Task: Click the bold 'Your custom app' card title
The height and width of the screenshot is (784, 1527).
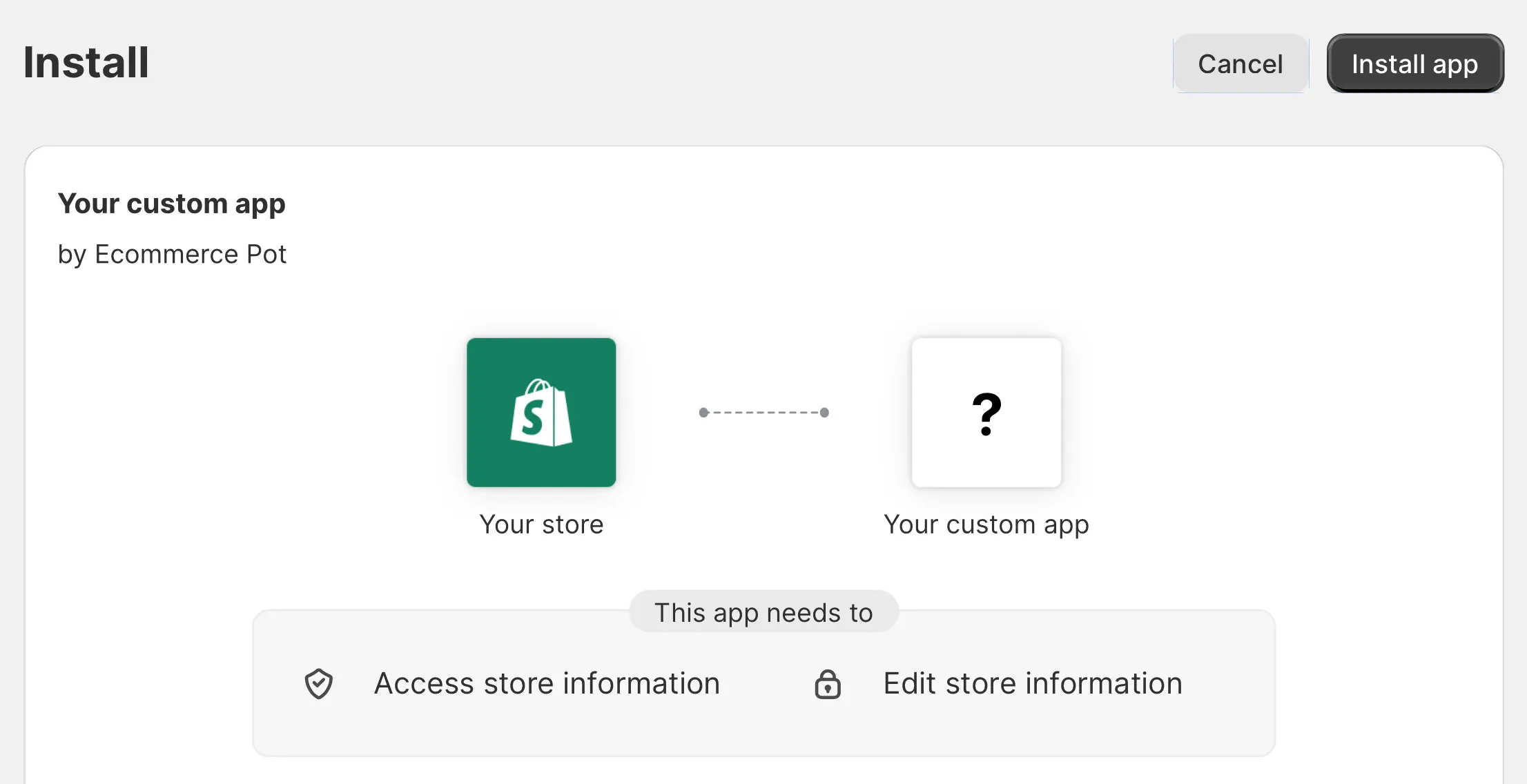Action: pos(171,204)
